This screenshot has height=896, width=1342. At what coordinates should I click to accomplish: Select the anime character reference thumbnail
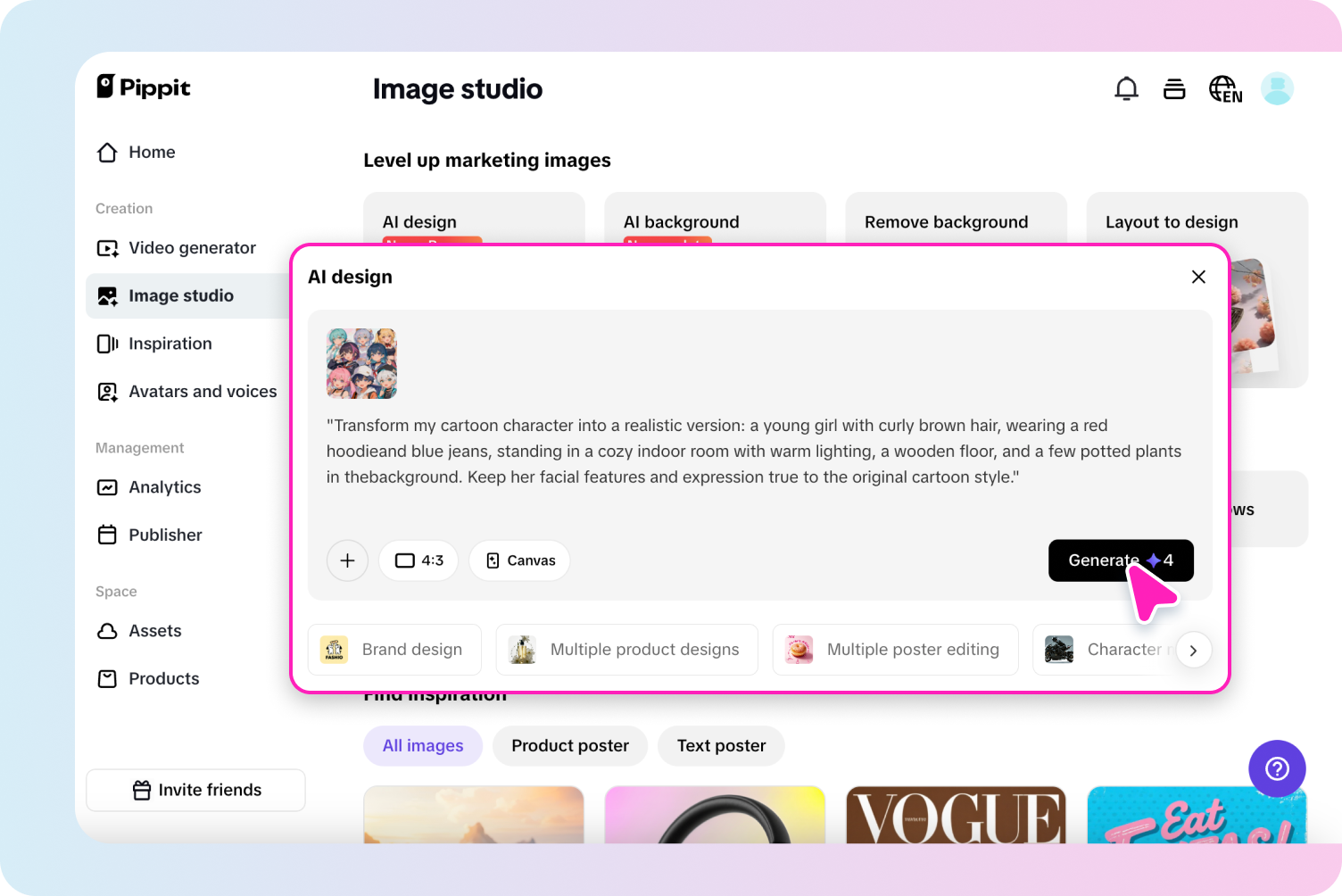pyautogui.click(x=361, y=363)
